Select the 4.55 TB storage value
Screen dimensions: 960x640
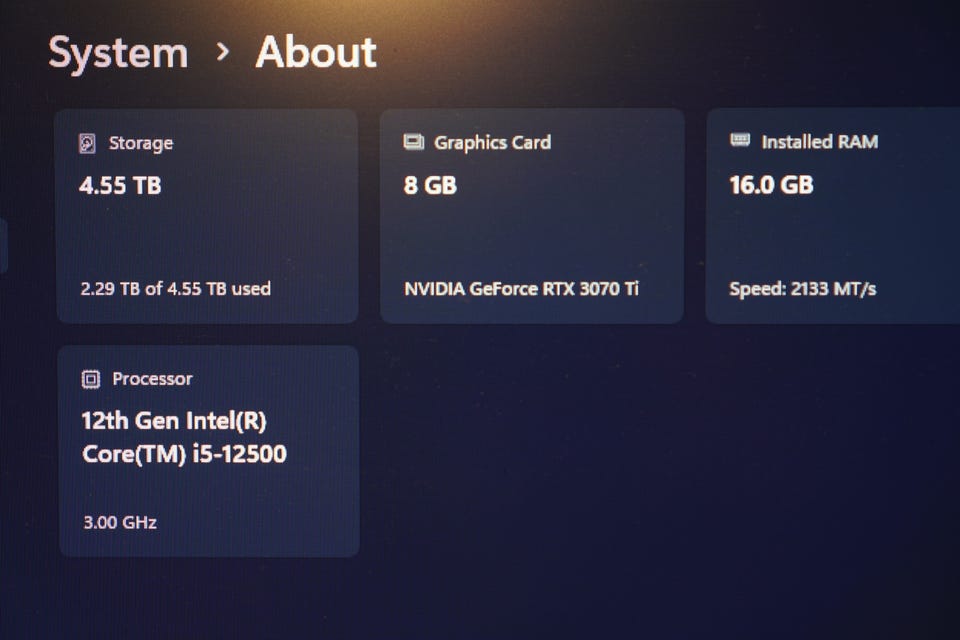(120, 185)
